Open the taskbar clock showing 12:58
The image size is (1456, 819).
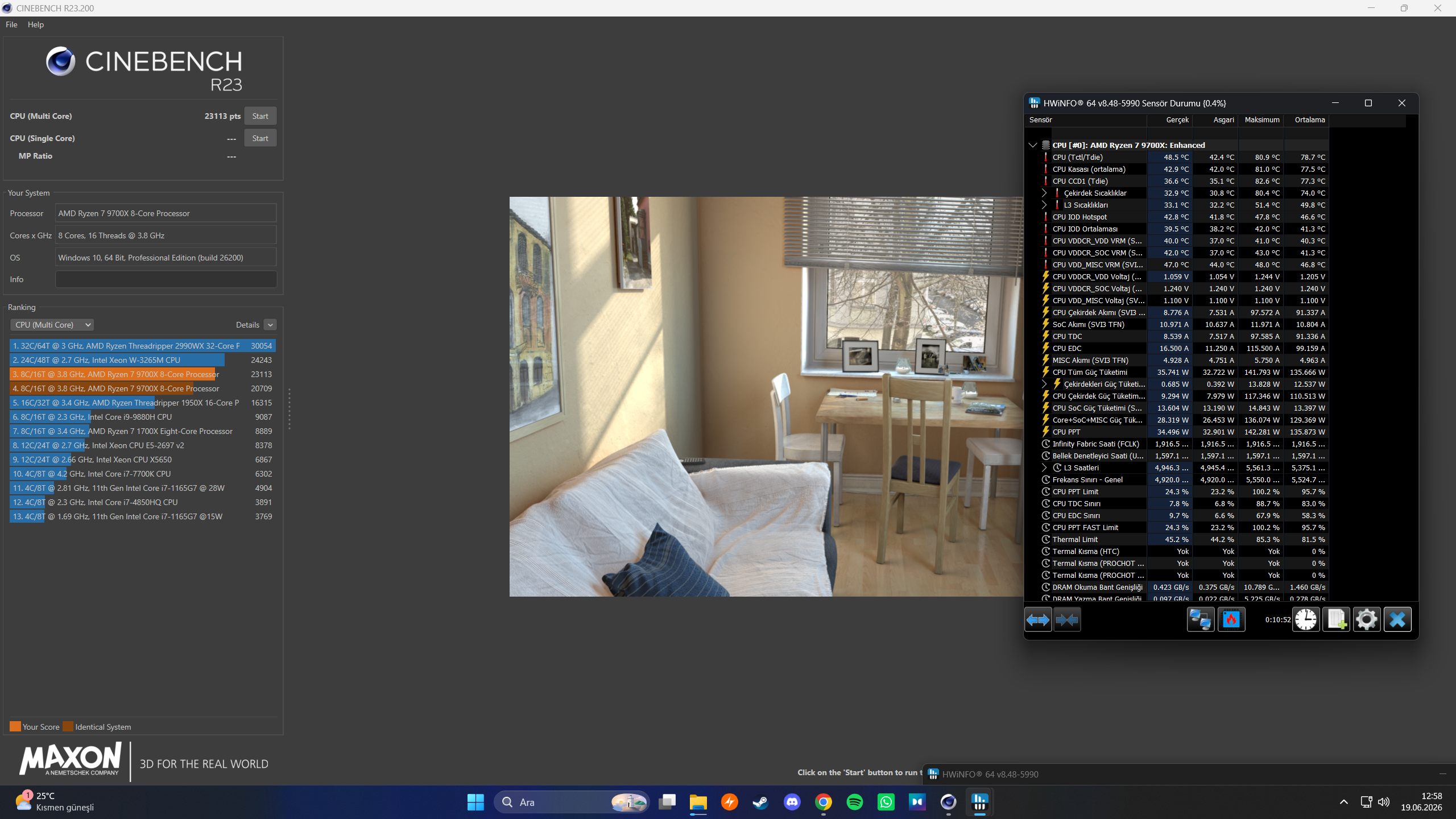(x=1421, y=802)
